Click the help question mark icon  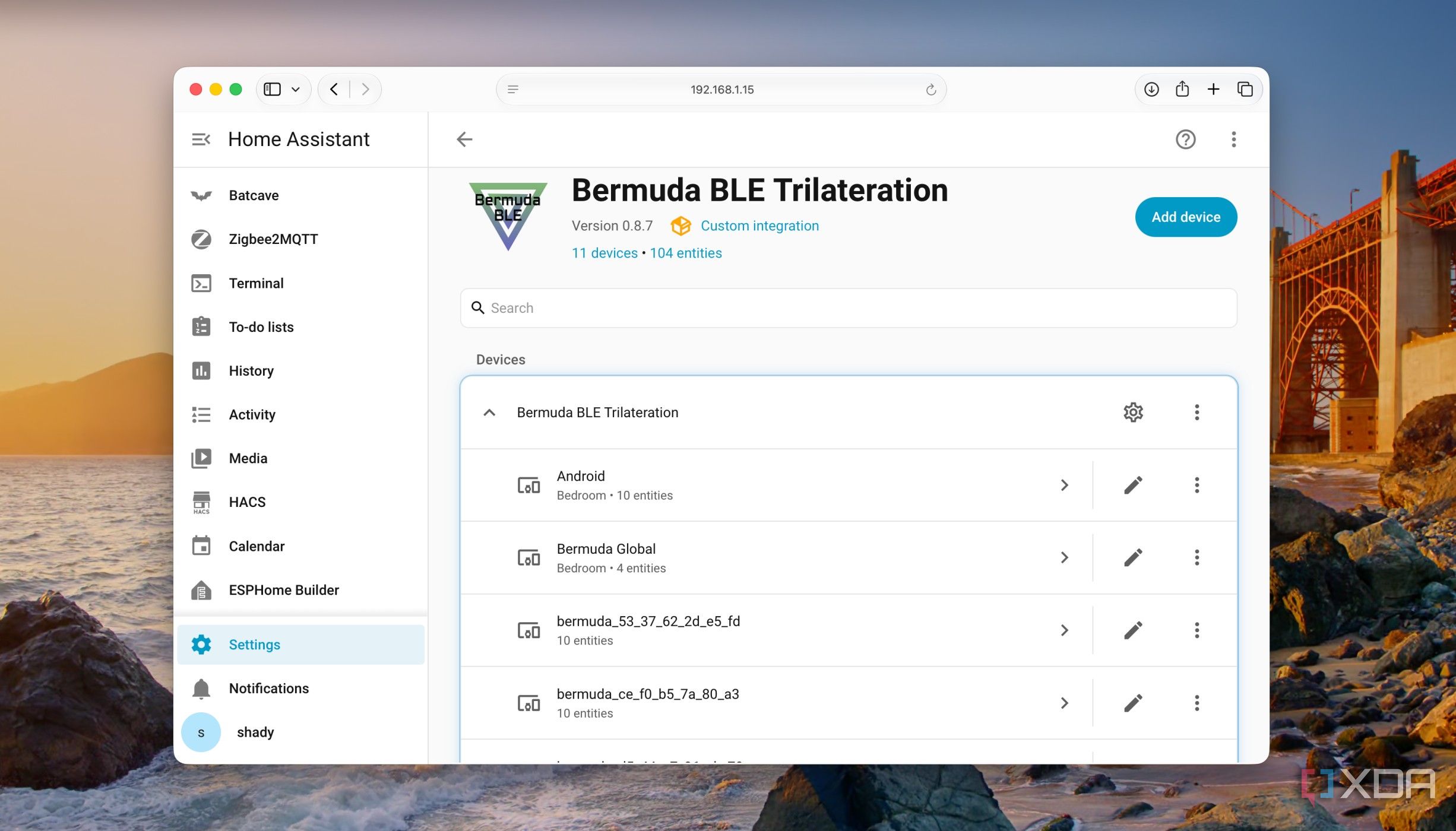coord(1185,139)
